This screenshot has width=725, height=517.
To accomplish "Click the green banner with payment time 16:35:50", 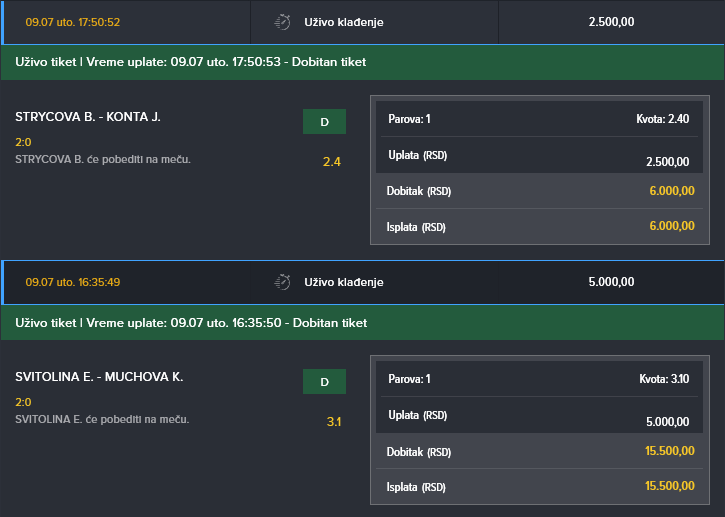I will point(362,323).
